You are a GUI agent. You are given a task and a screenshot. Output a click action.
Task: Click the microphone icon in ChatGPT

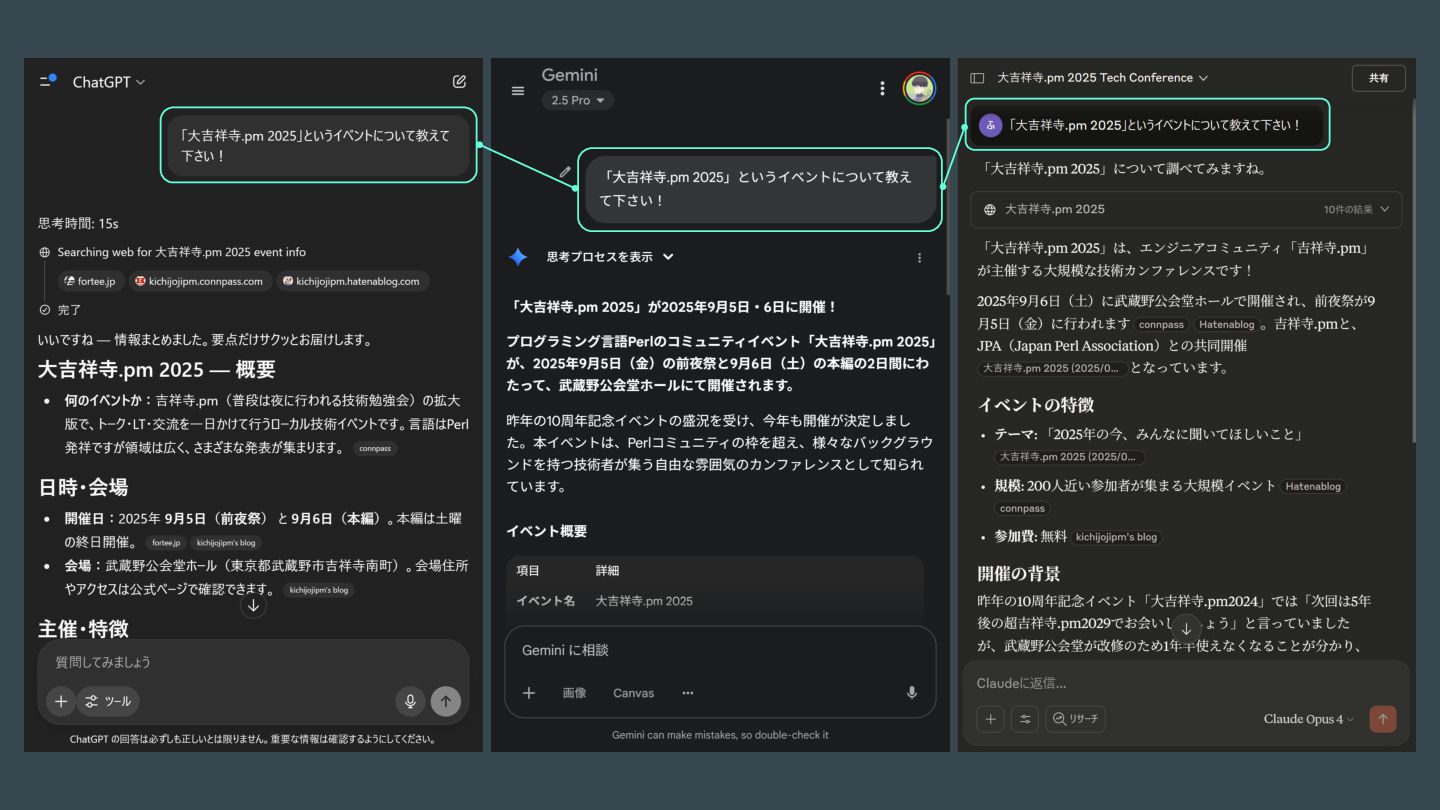point(410,701)
